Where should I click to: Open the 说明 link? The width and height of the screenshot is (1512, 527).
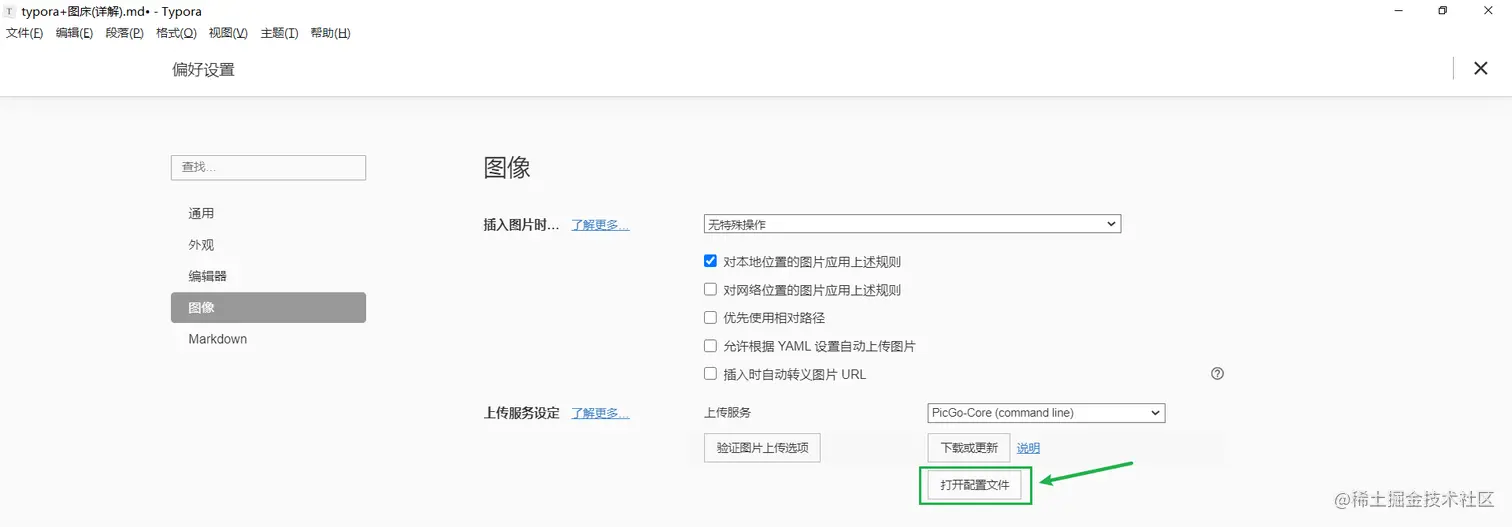(1028, 448)
